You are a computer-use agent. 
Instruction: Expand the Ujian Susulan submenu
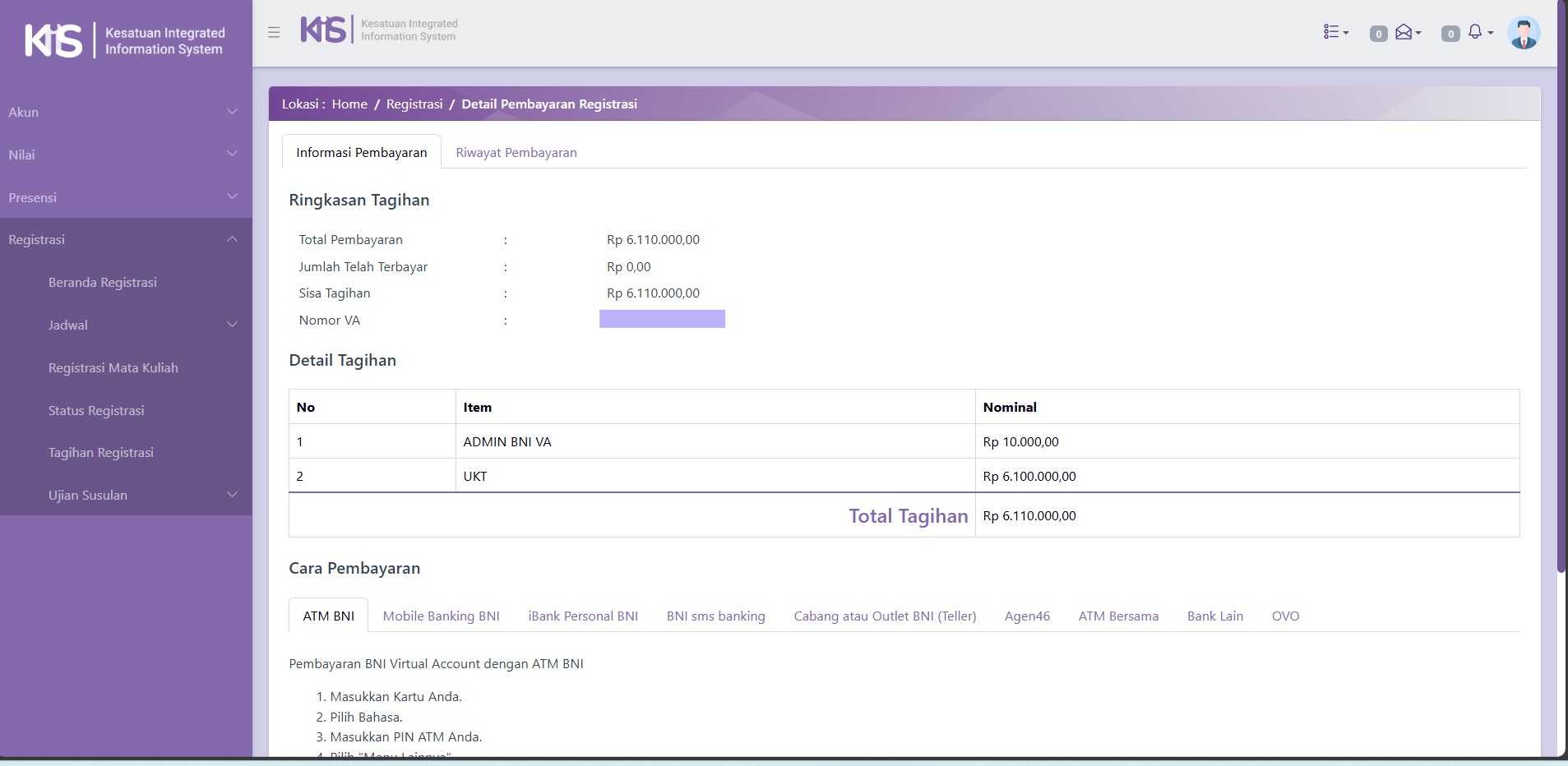(141, 495)
